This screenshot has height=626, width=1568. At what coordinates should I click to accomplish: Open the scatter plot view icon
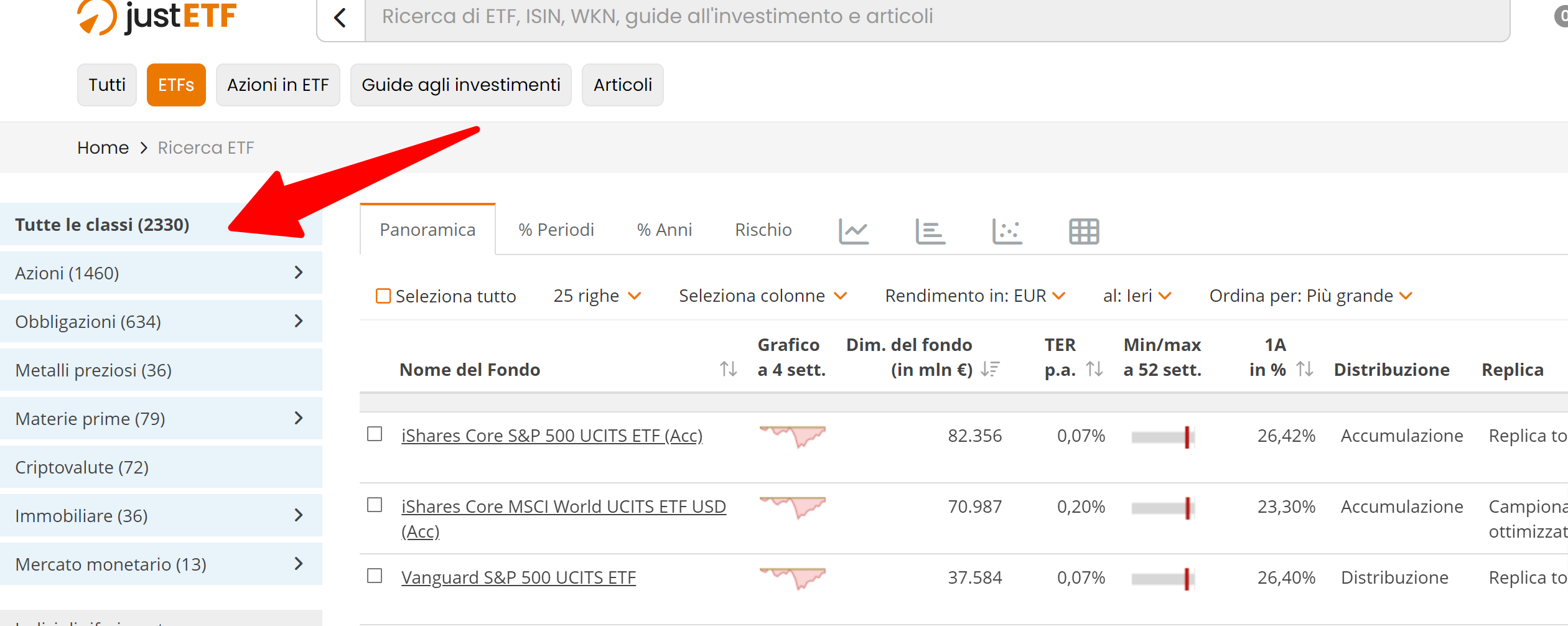tap(1007, 231)
